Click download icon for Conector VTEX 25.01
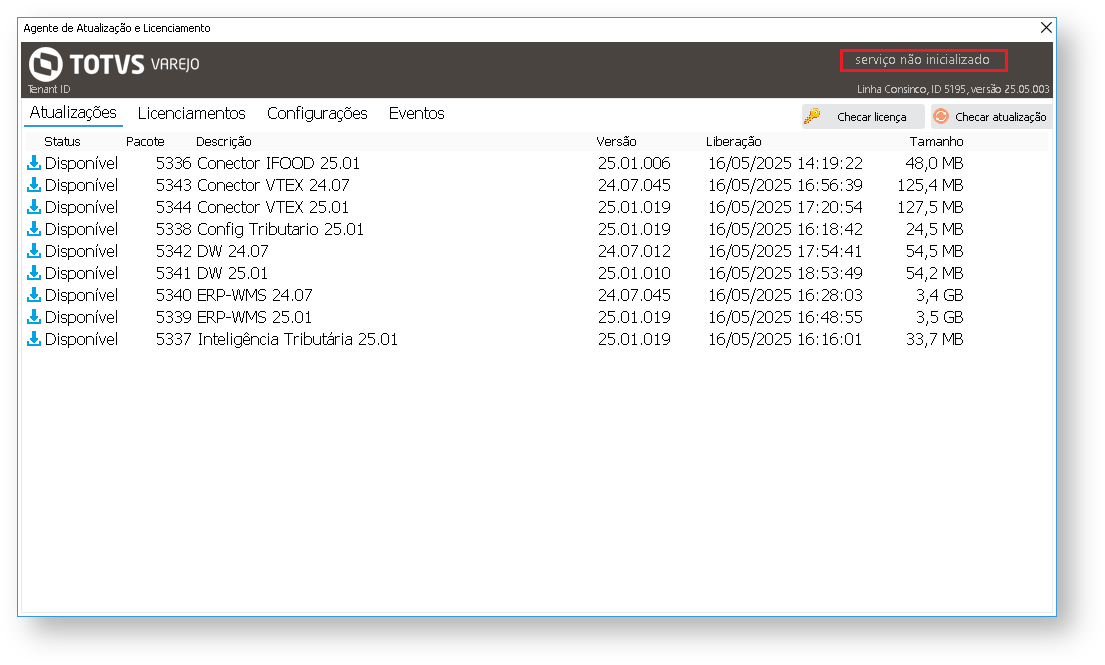 [34, 207]
